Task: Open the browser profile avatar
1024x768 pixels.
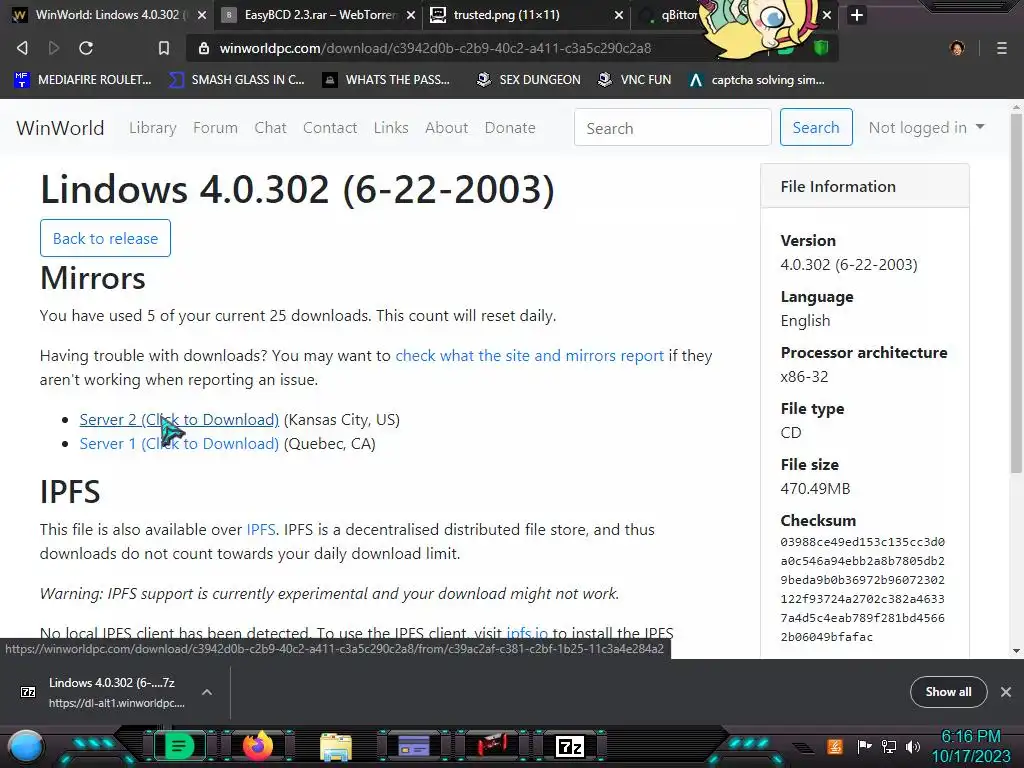Action: [957, 48]
